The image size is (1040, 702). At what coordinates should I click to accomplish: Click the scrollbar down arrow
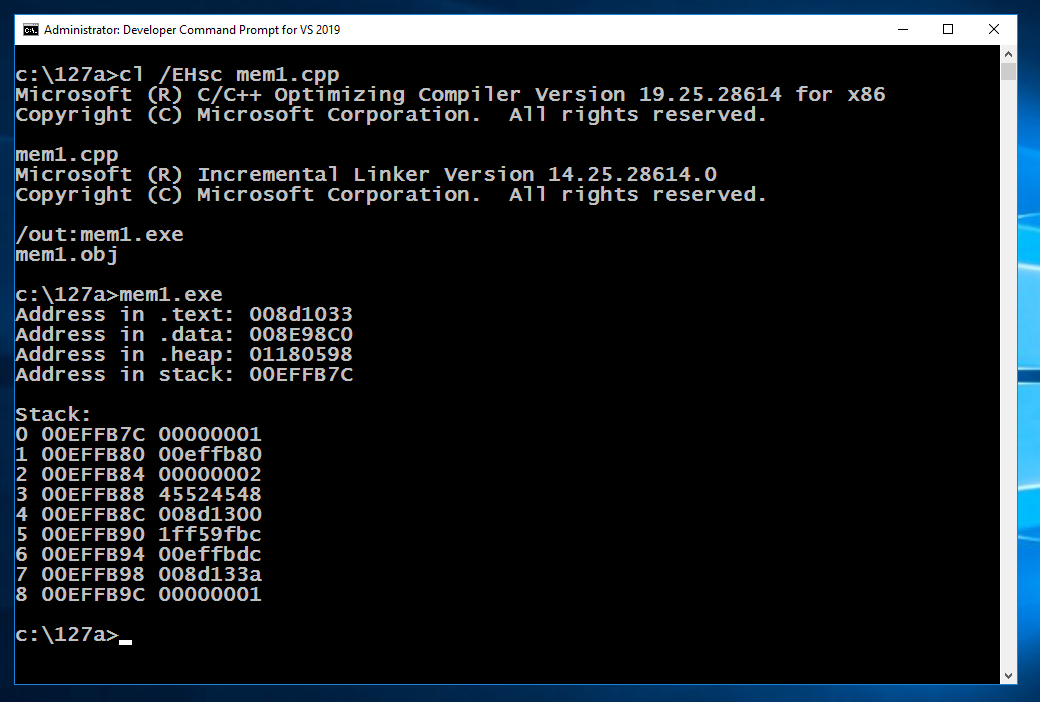1009,676
